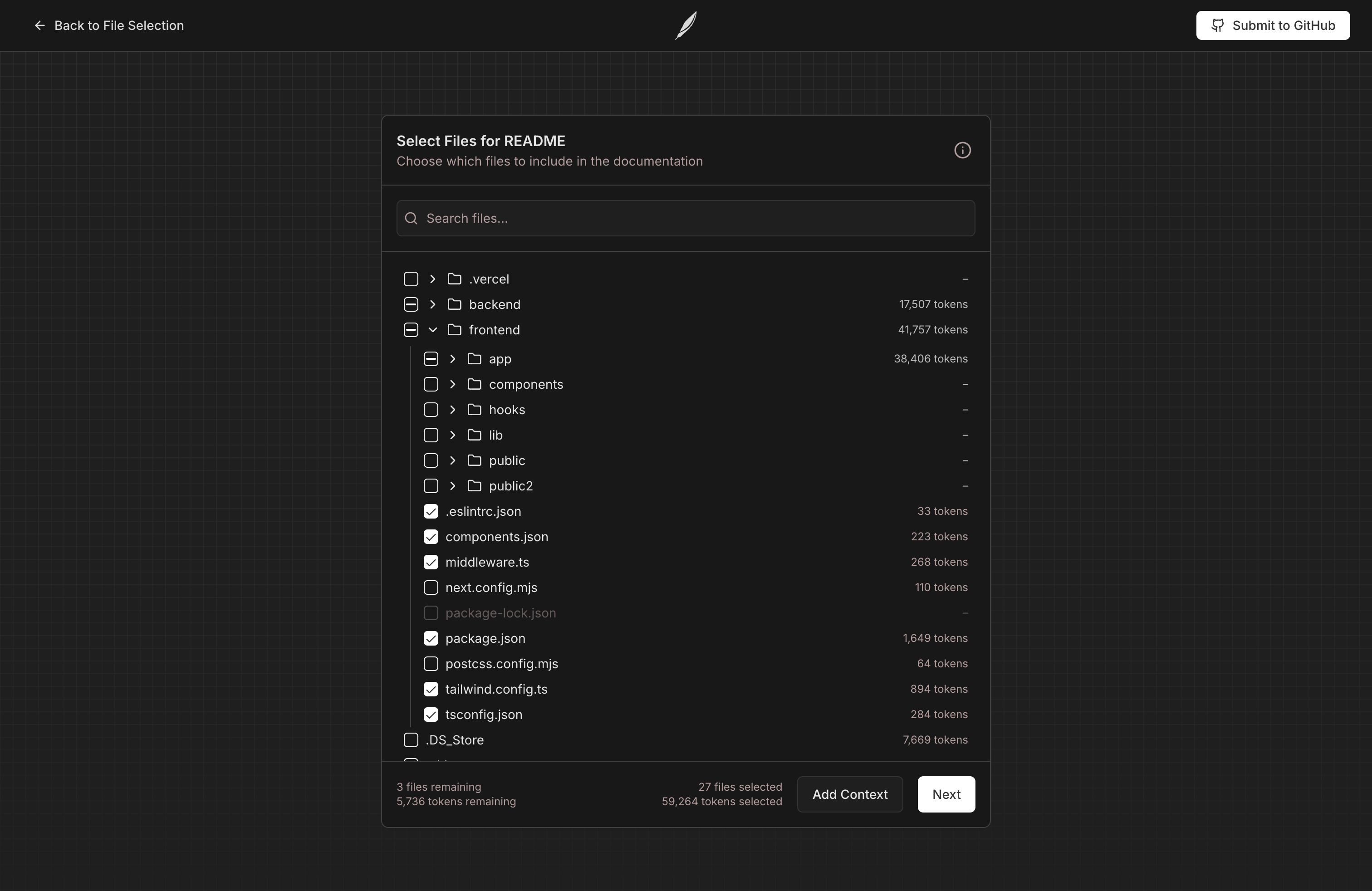The image size is (1372, 891).
Task: Expand the public2 folder chevron
Action: tap(452, 486)
